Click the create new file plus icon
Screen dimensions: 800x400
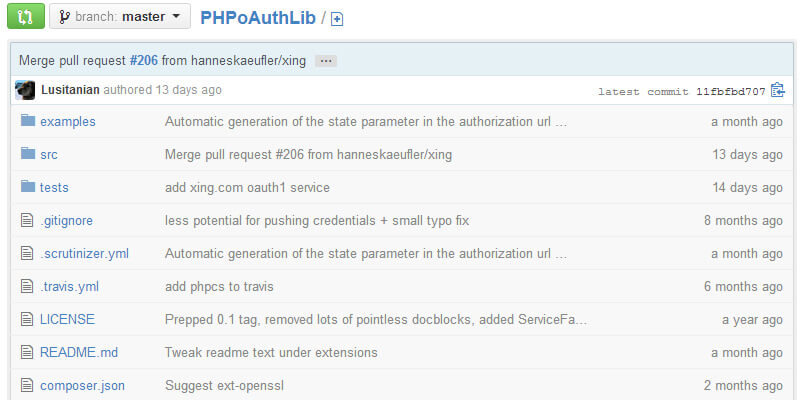click(x=337, y=19)
